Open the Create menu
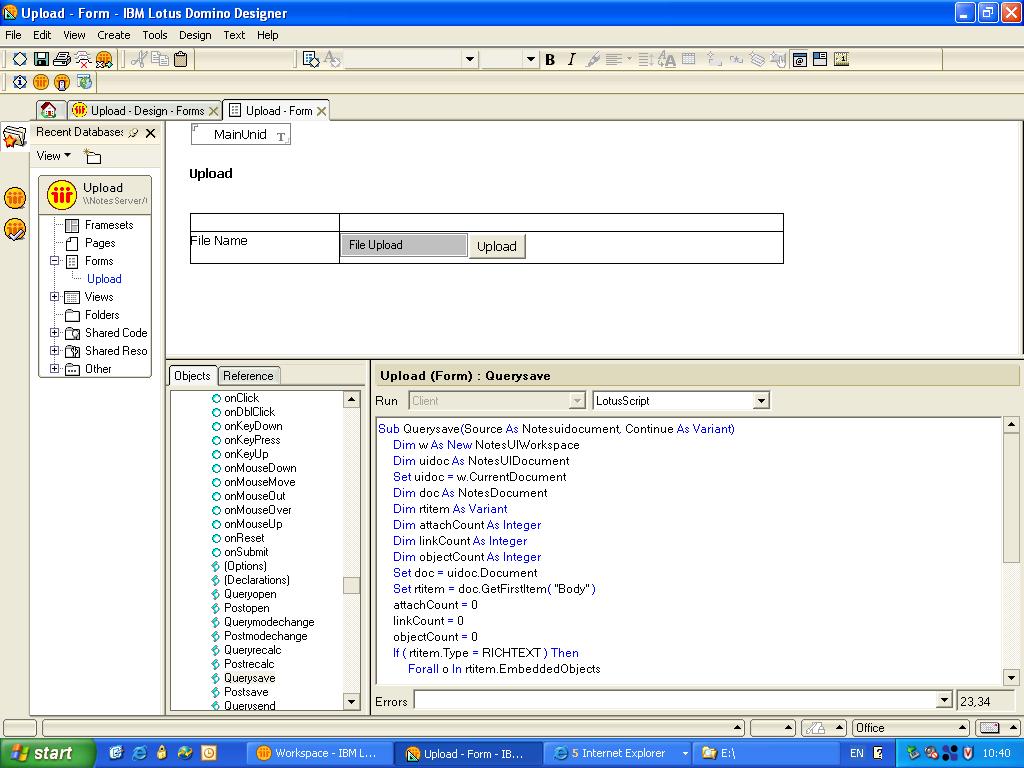Screen dimensions: 1024x768 click(x=114, y=35)
